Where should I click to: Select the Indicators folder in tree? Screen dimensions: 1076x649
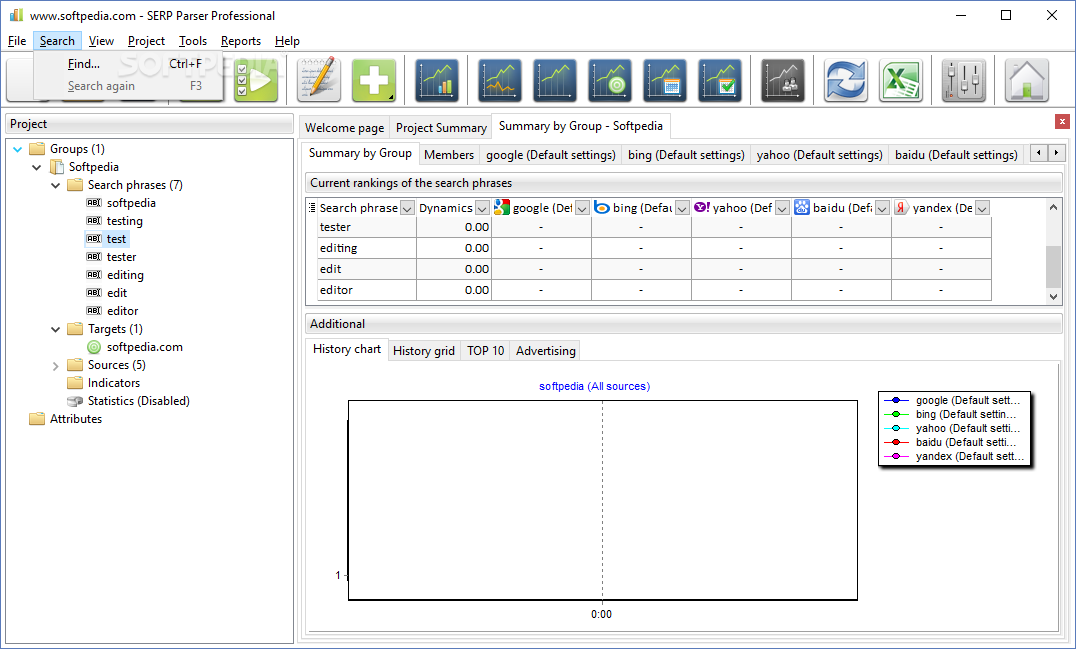click(114, 383)
